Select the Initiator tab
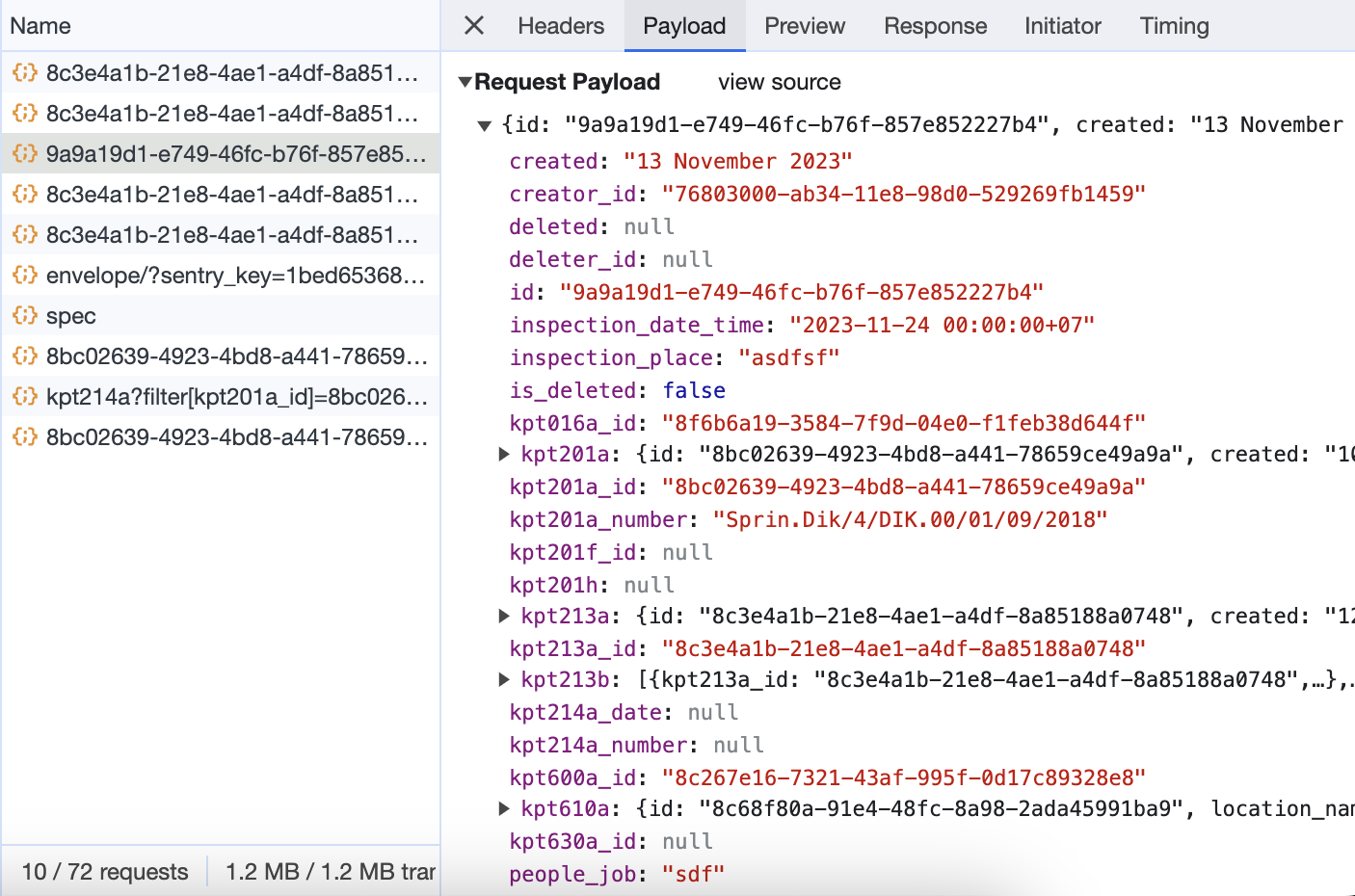 [1062, 26]
